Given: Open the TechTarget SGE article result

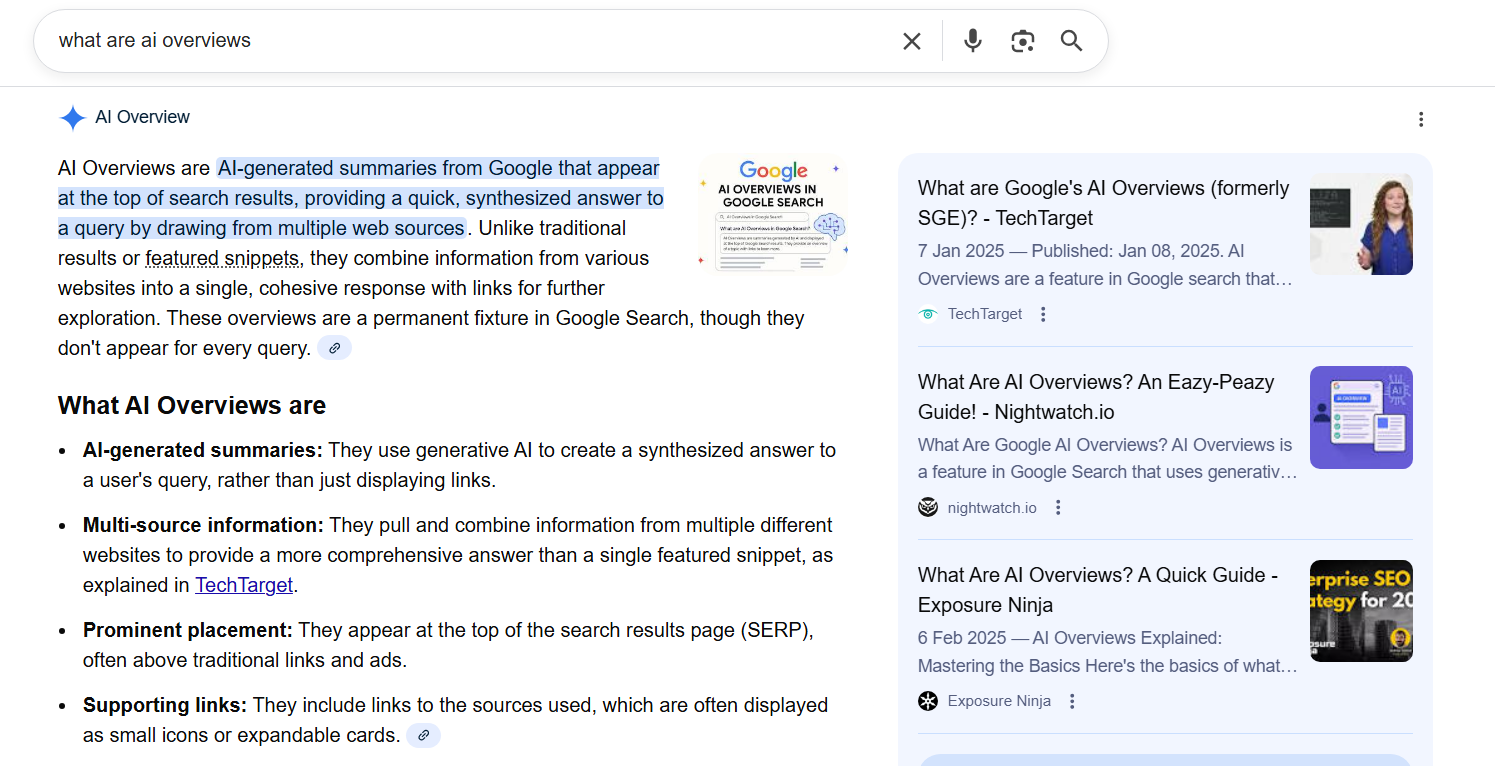Looking at the screenshot, I should point(1100,202).
